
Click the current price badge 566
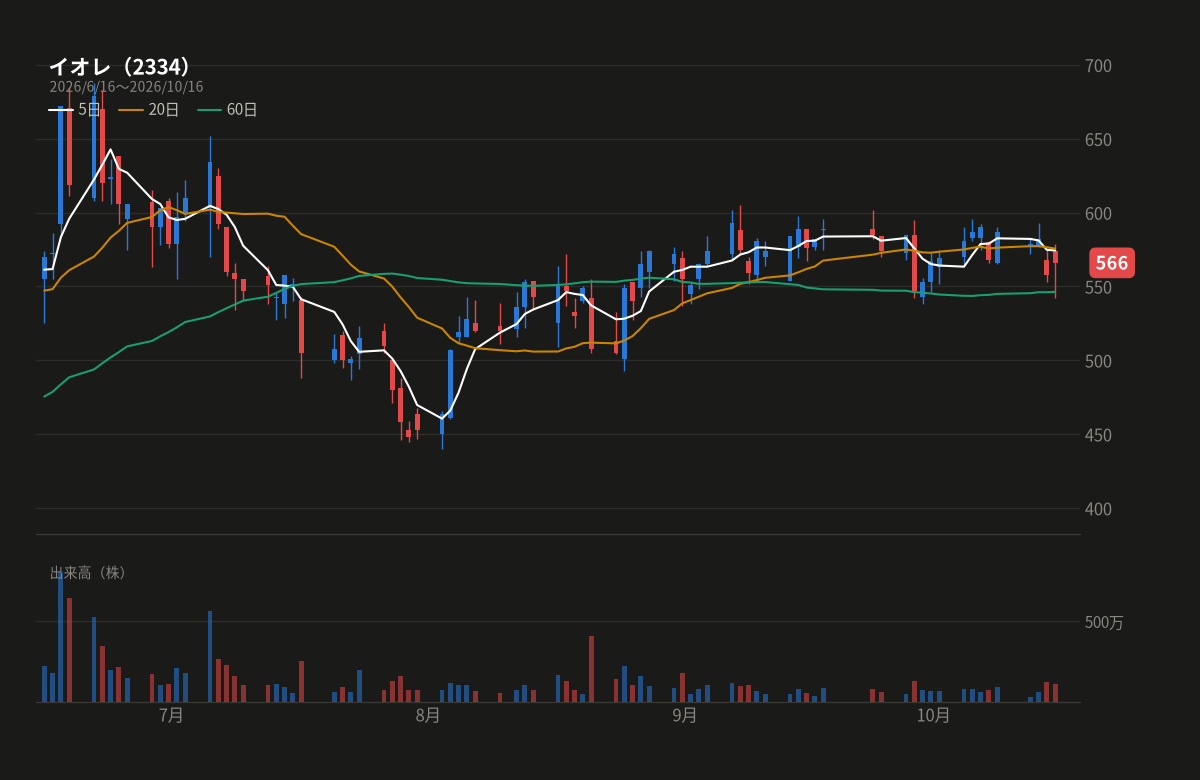(1111, 263)
